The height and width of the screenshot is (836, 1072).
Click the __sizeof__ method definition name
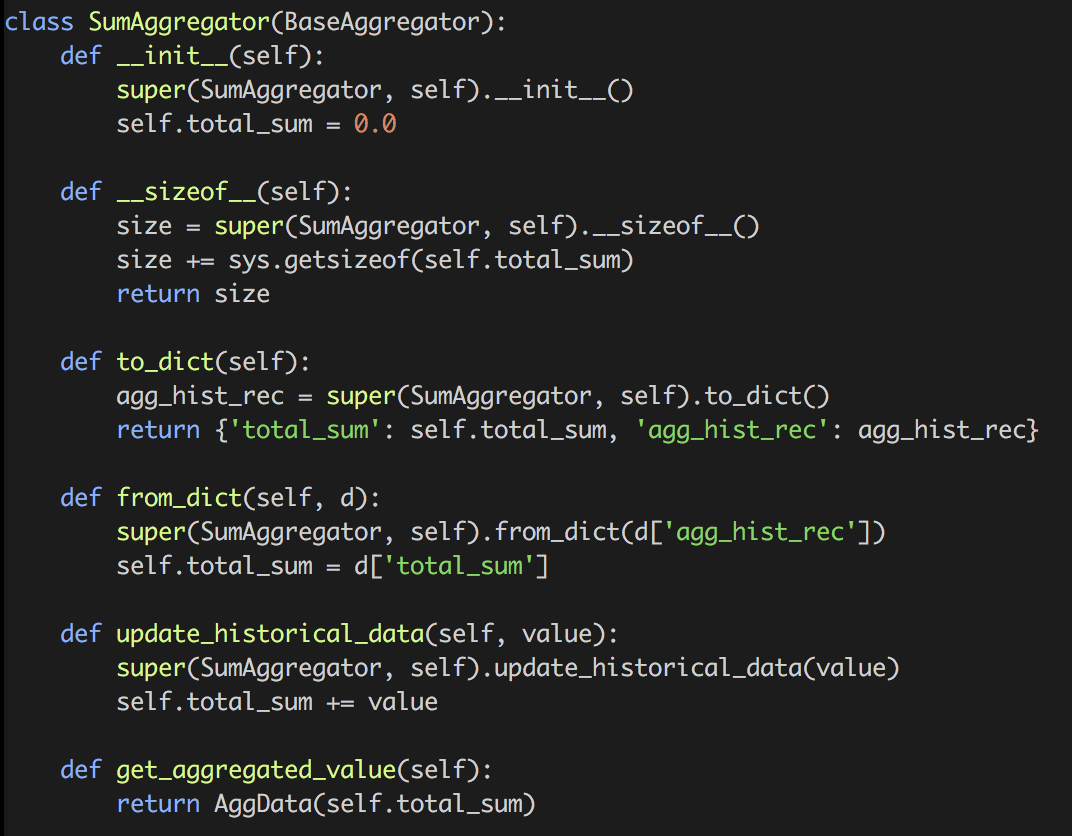[186, 192]
